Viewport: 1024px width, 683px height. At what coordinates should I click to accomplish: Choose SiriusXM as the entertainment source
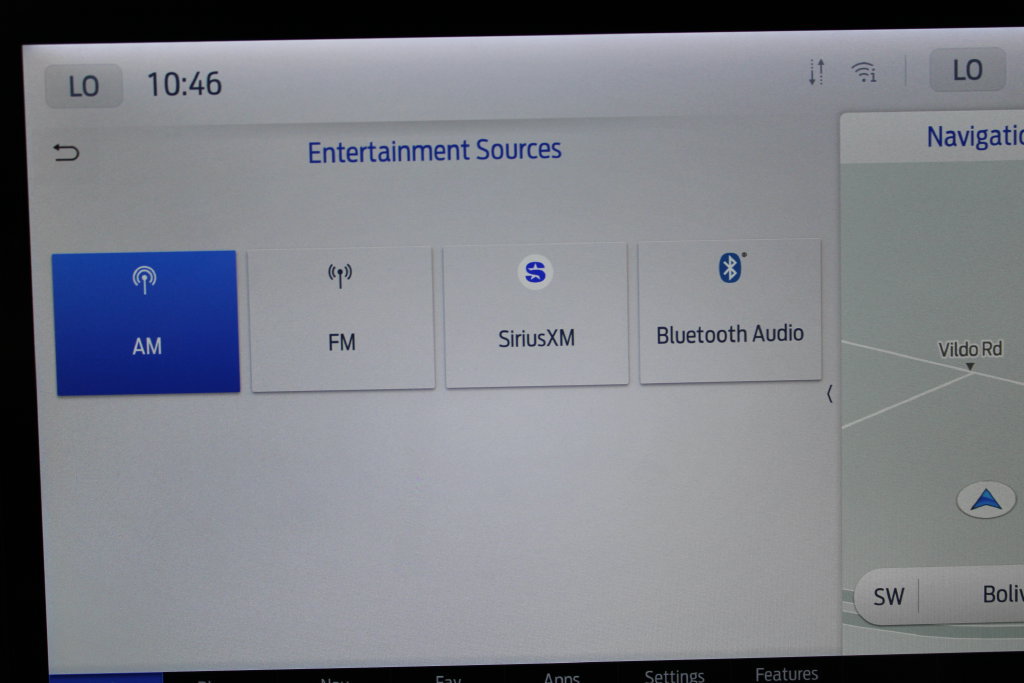536,315
